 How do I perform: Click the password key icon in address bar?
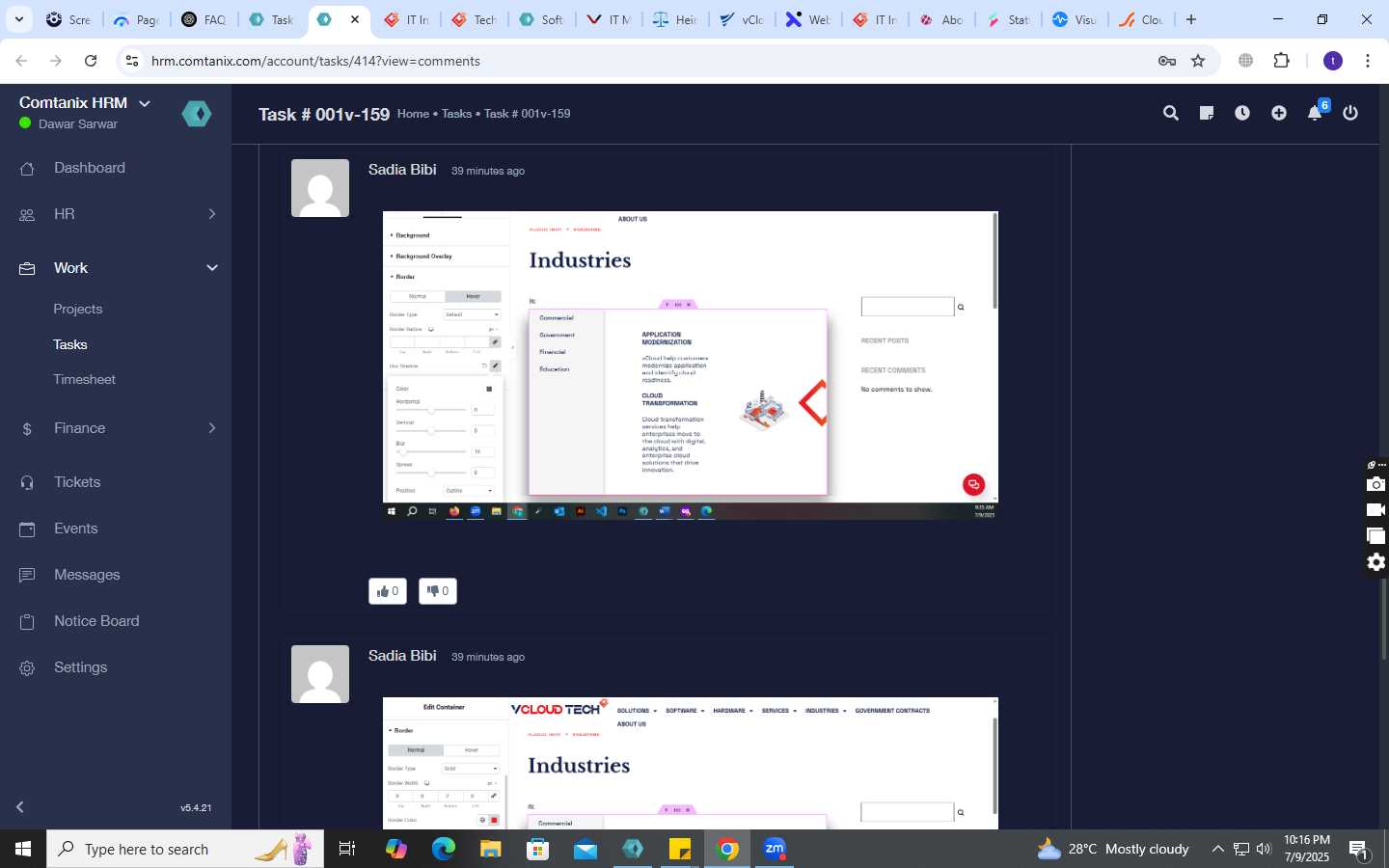tap(1167, 61)
